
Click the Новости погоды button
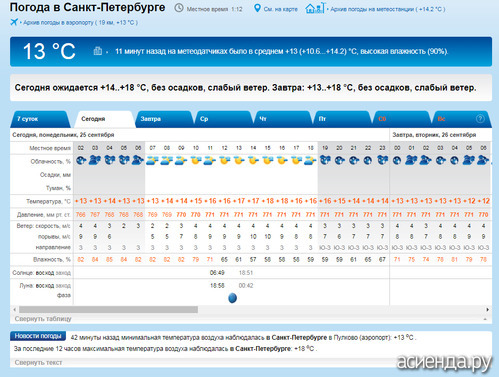38,336
